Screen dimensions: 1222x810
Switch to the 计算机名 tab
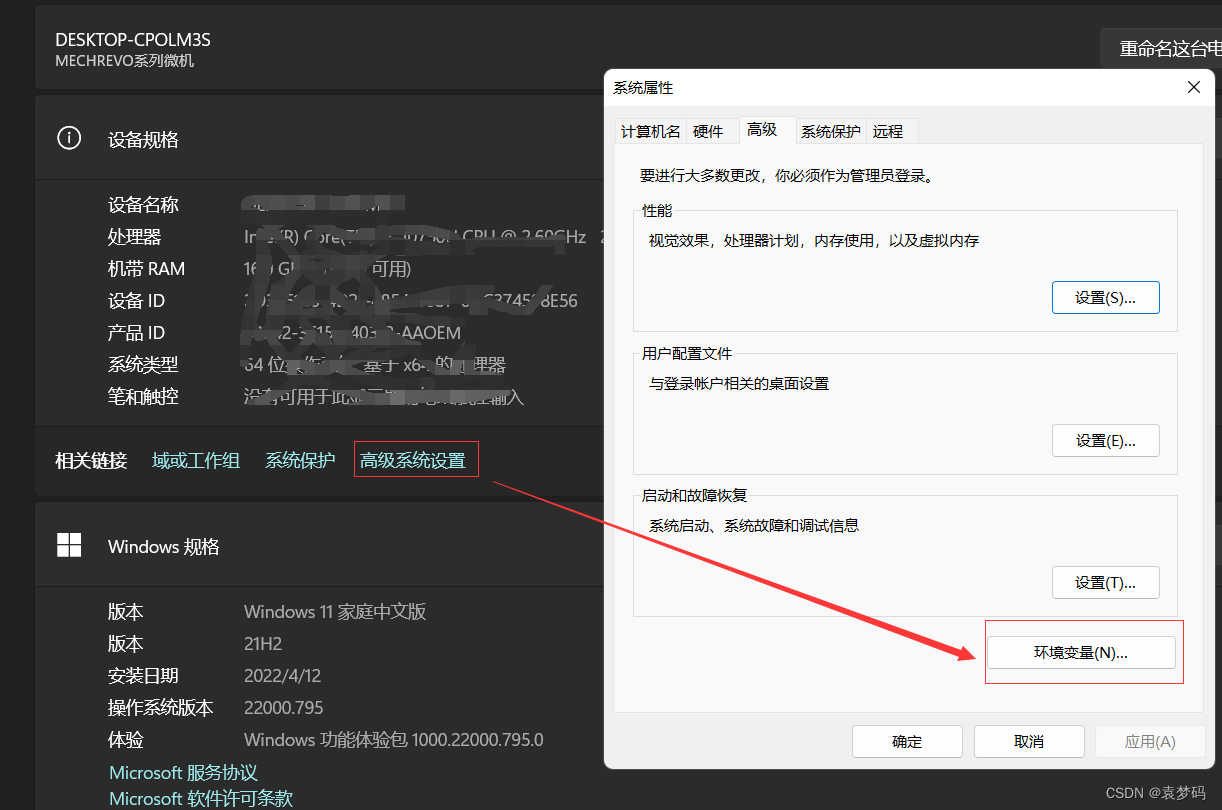[x=650, y=131]
